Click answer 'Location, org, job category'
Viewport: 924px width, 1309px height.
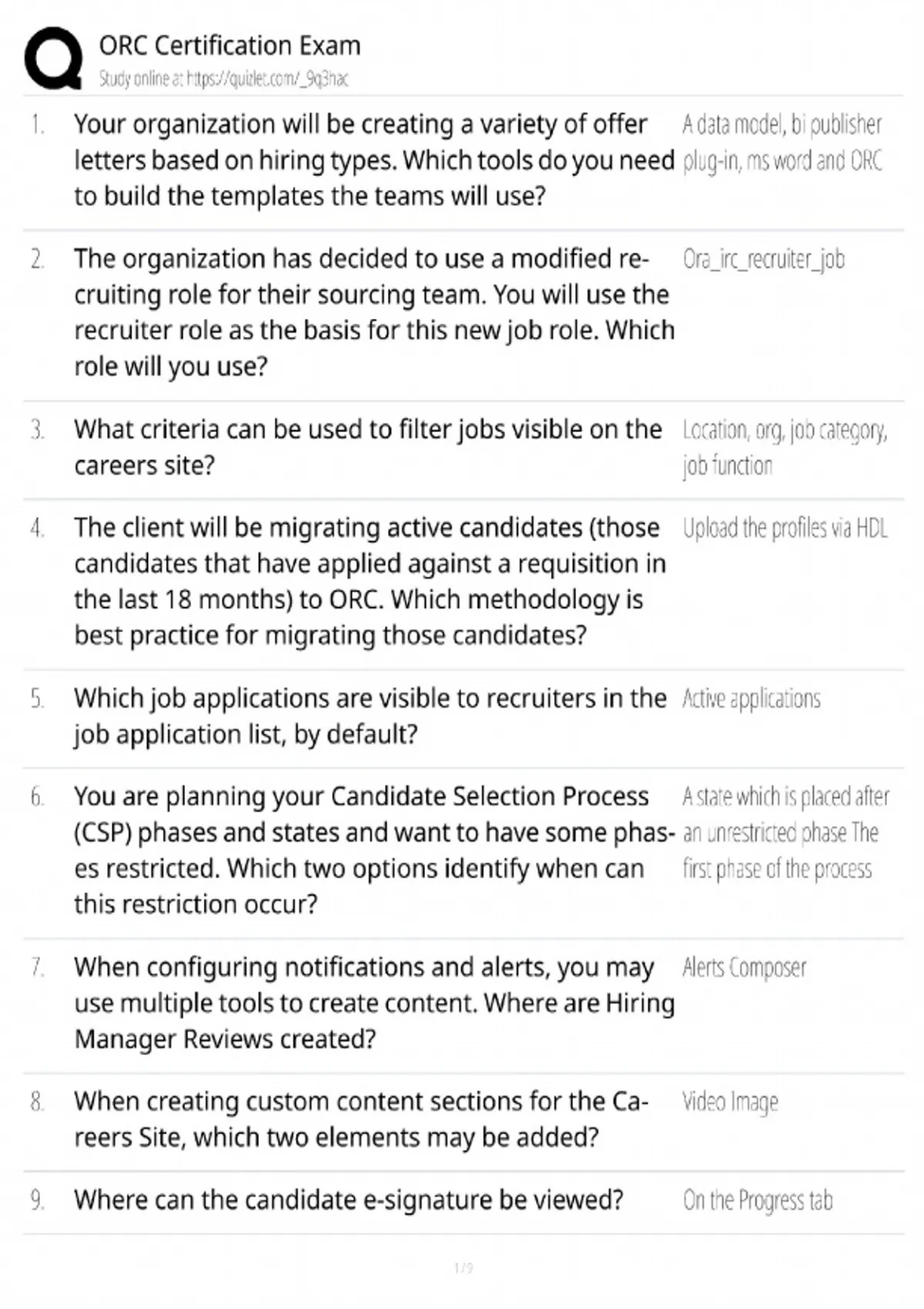click(x=785, y=447)
